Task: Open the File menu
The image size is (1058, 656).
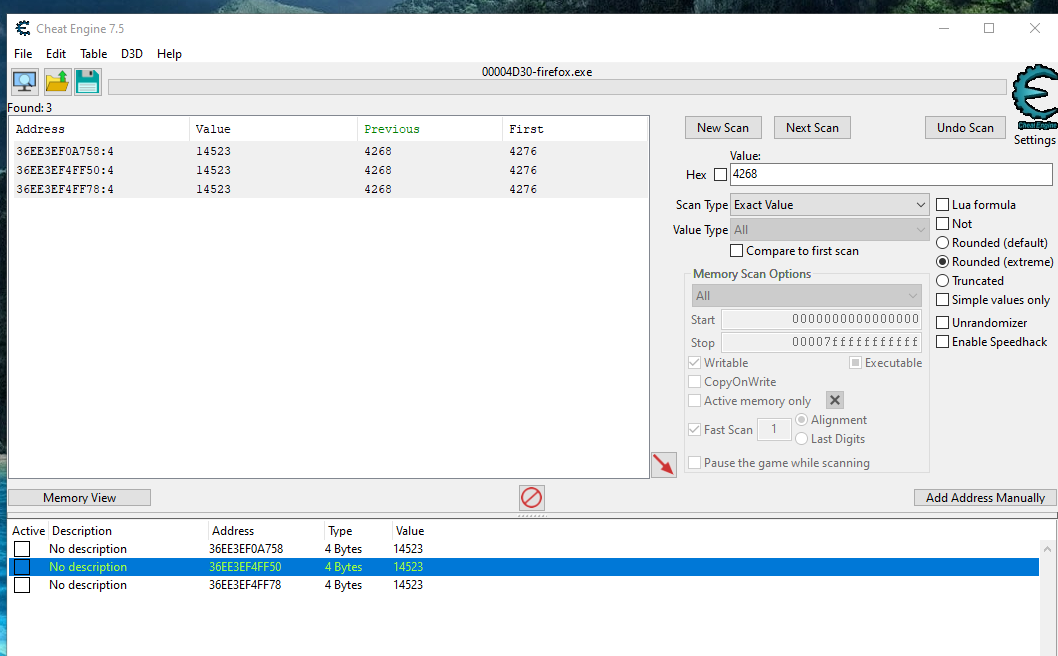Action: (x=23, y=53)
